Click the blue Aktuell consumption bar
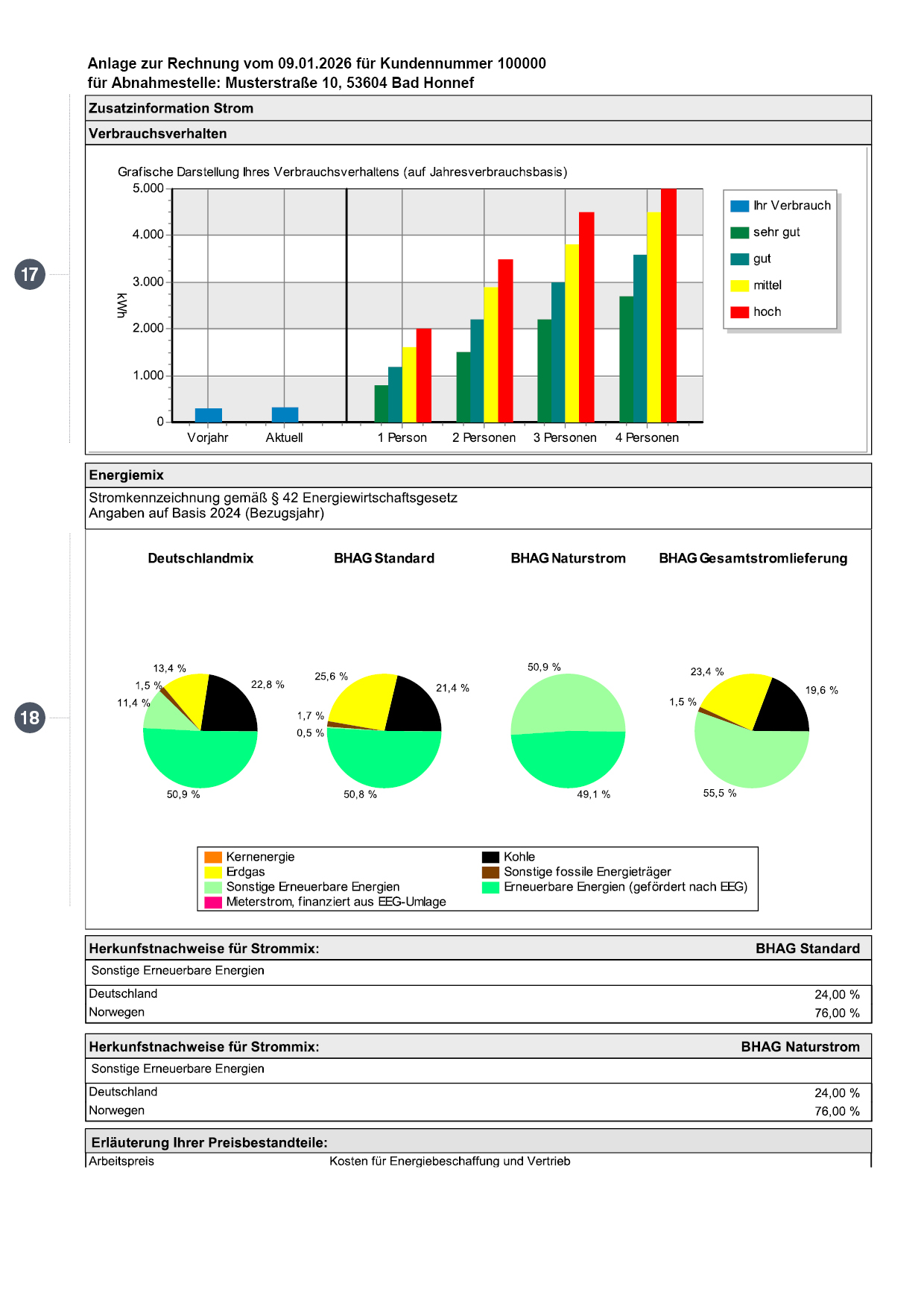The height and width of the screenshot is (1307, 924). coord(285,414)
